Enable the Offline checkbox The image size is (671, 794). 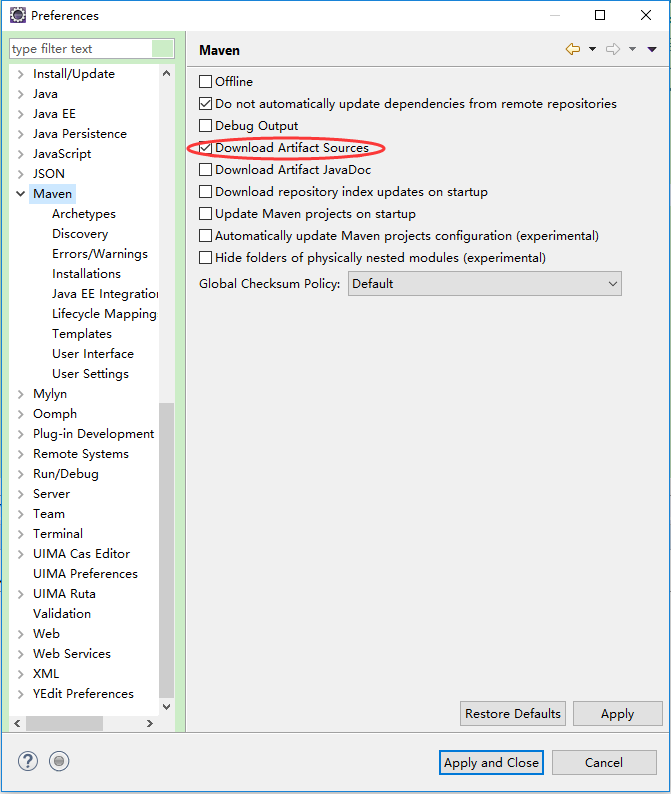tap(205, 82)
